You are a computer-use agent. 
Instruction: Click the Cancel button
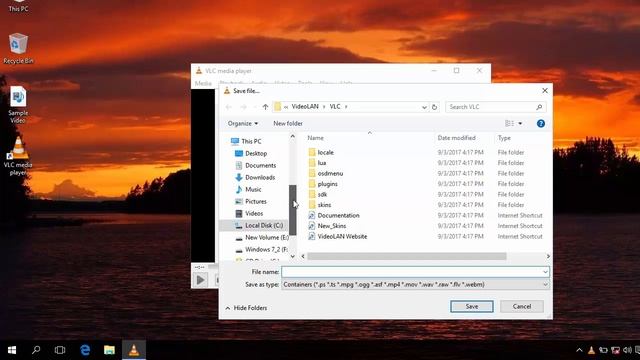pos(522,307)
